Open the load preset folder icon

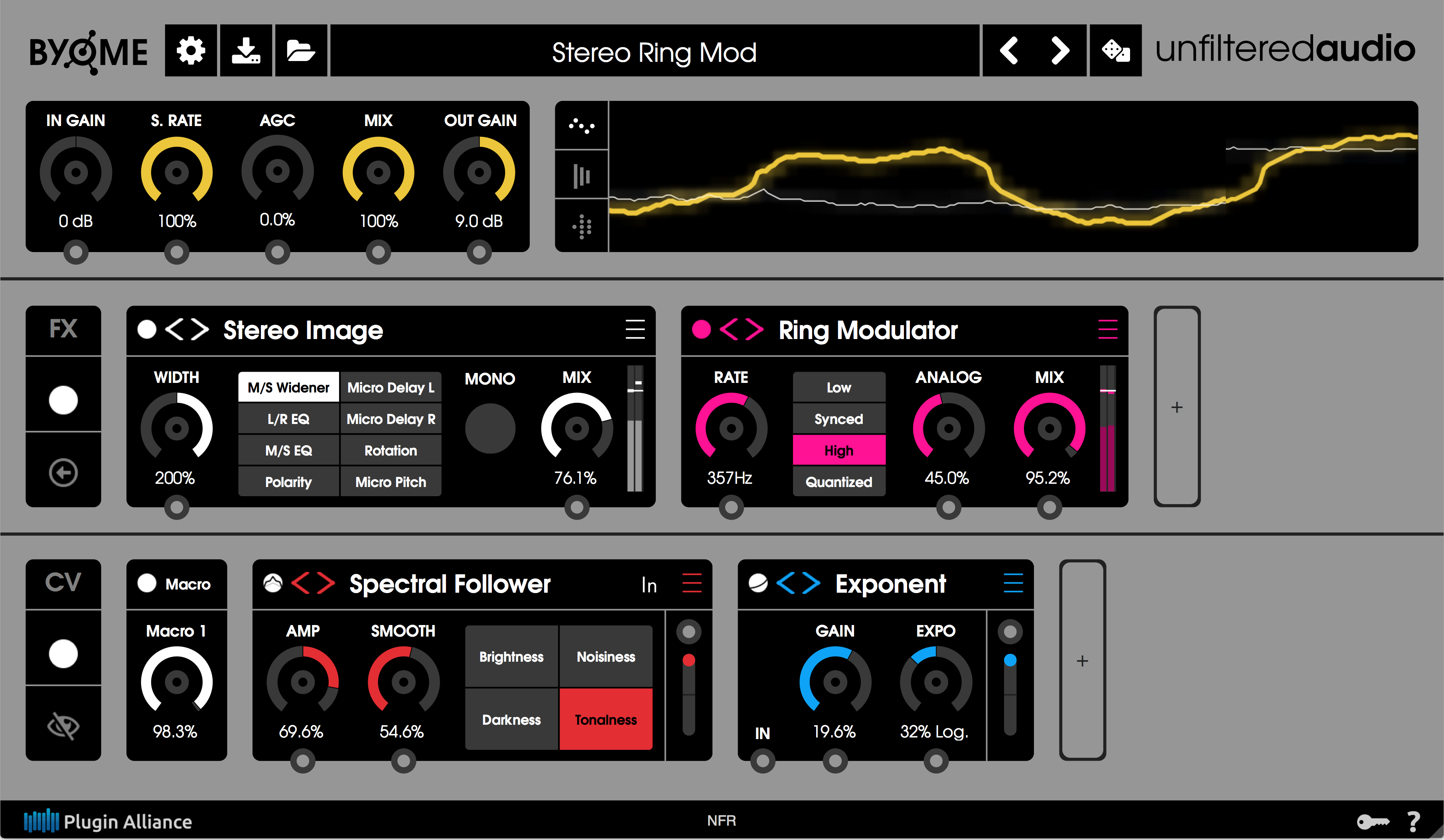301,50
